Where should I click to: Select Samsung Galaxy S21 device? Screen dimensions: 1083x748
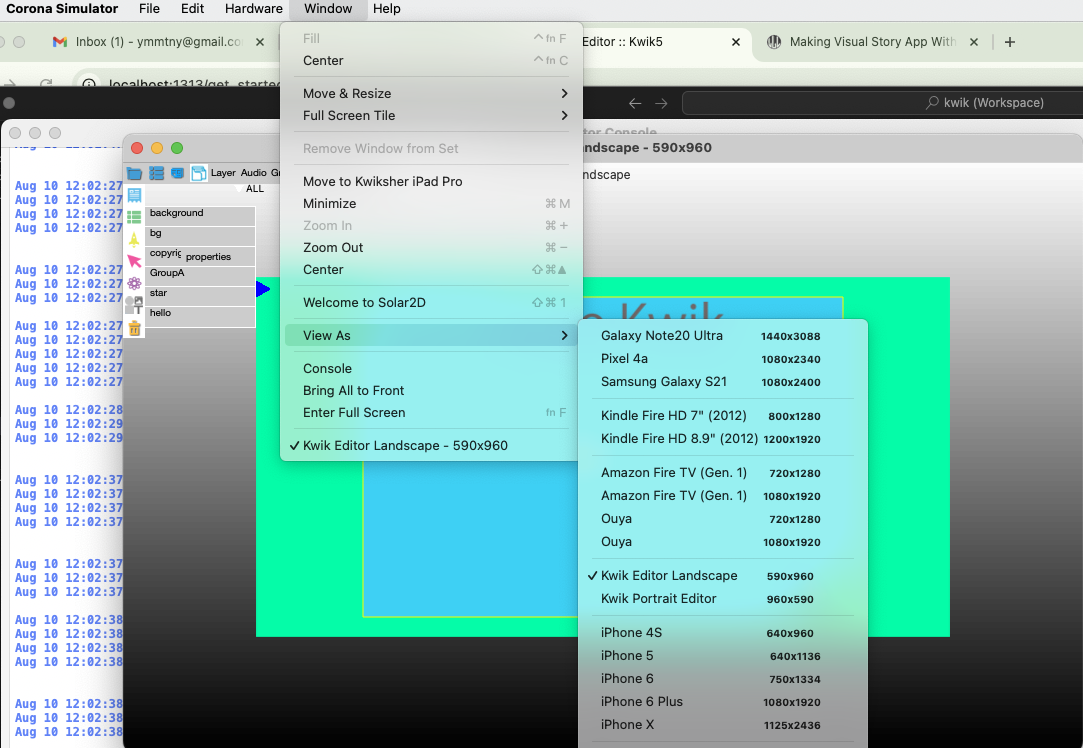click(x=722, y=382)
